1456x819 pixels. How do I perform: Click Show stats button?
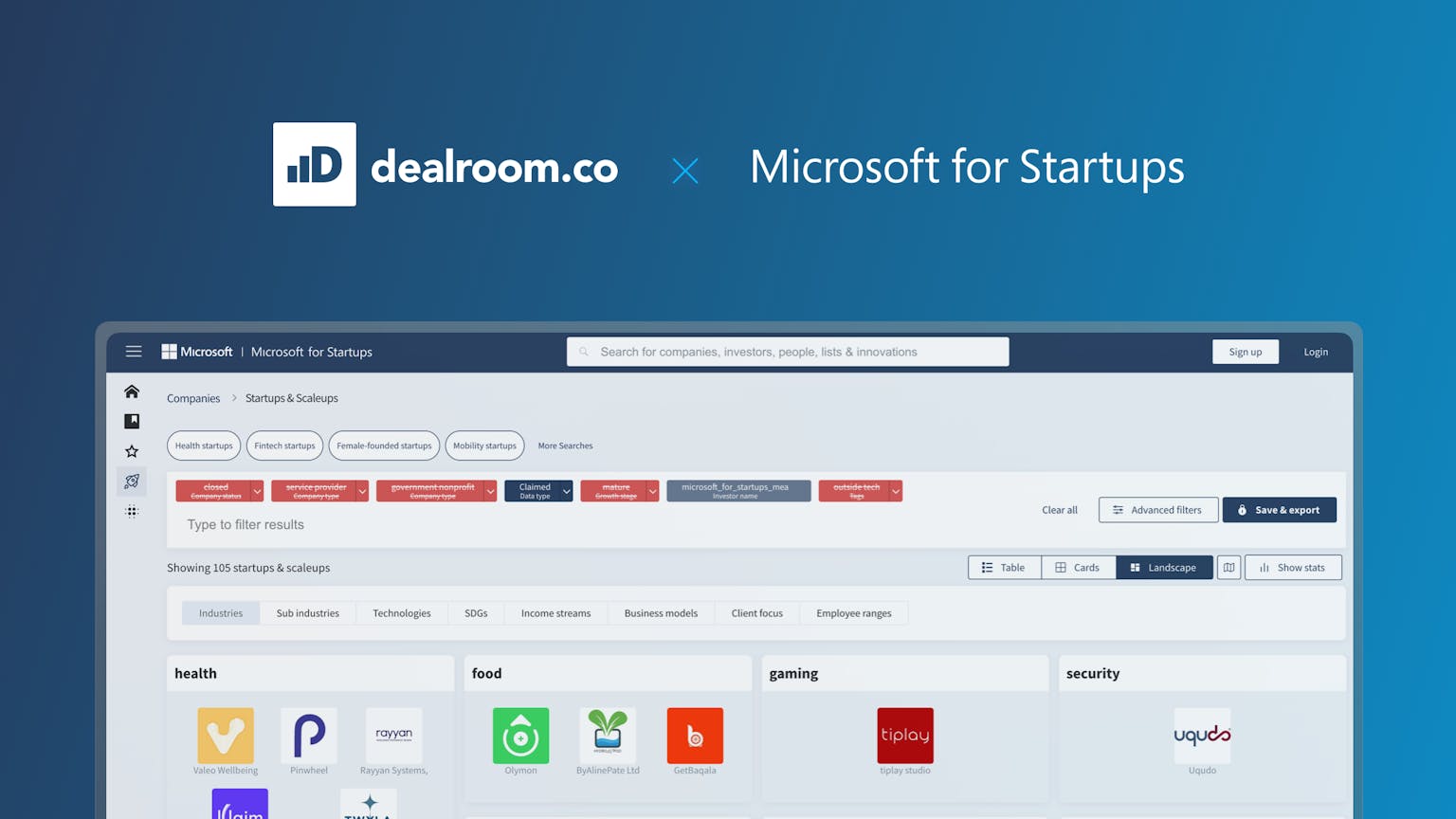pos(1293,568)
